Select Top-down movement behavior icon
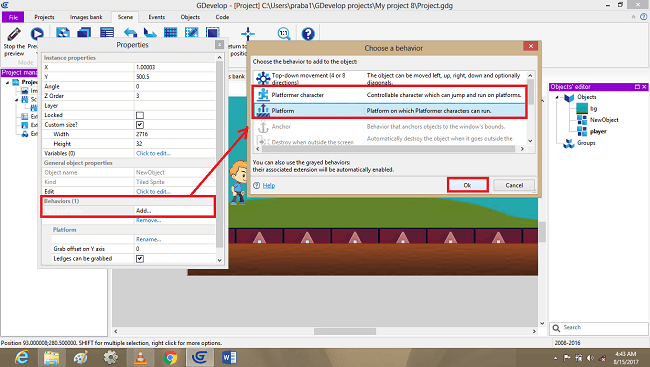 pyautogui.click(x=263, y=78)
